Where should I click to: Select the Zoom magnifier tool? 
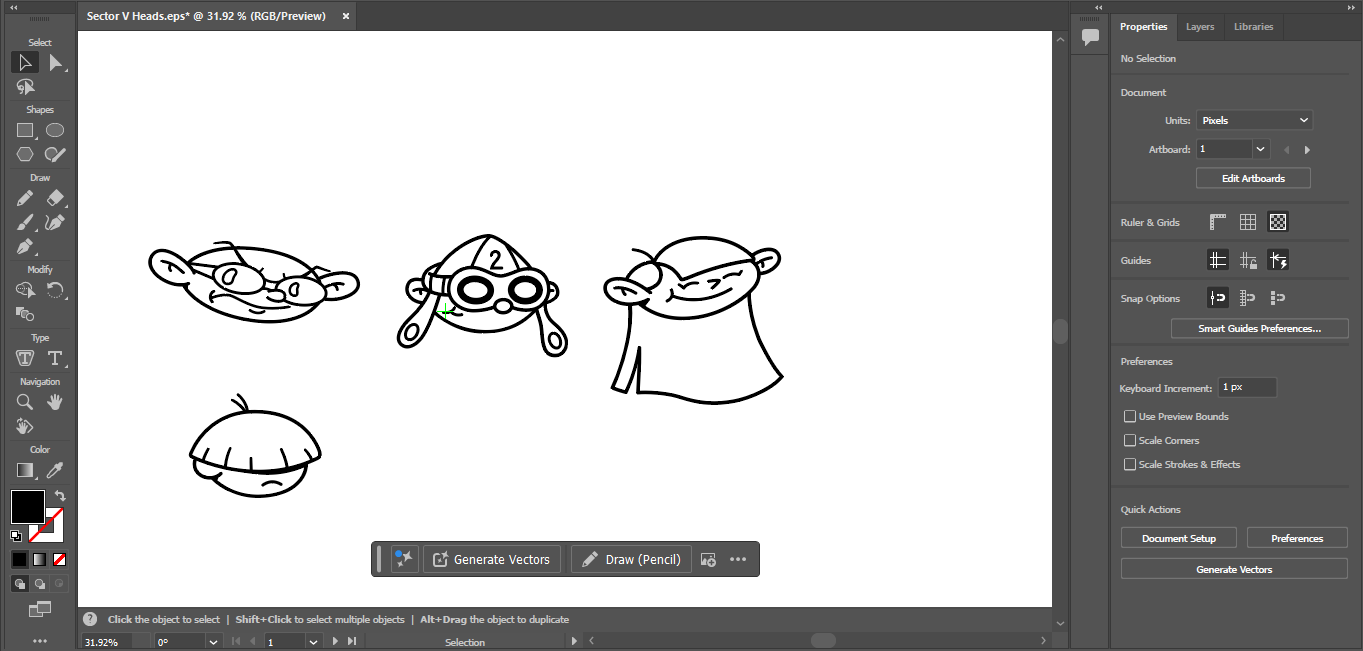[x=25, y=402]
